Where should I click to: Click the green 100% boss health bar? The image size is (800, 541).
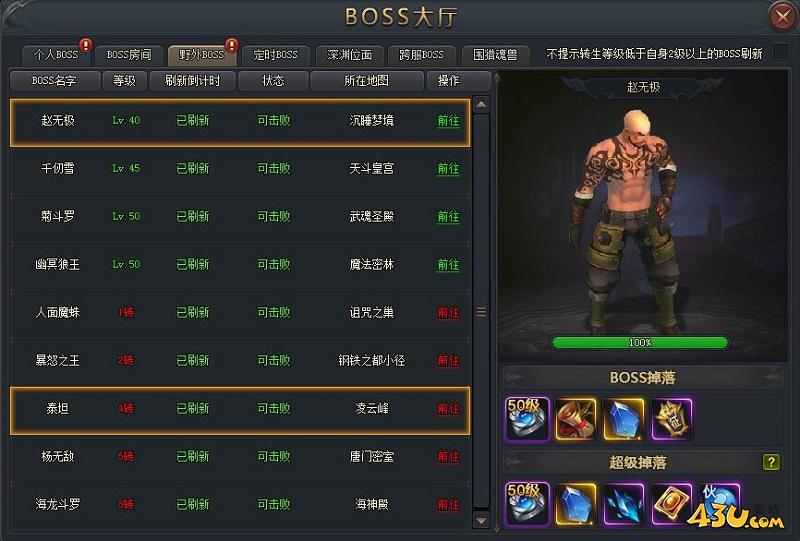[x=640, y=342]
